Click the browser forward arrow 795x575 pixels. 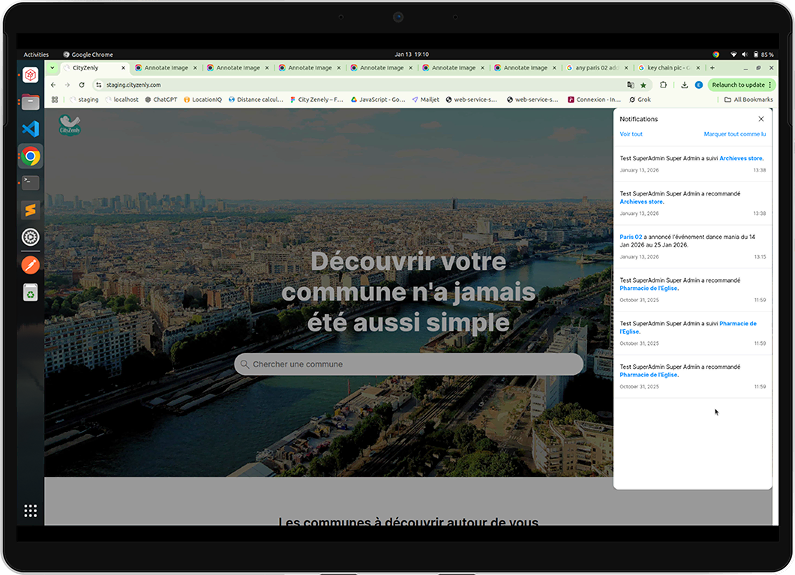coord(67,85)
